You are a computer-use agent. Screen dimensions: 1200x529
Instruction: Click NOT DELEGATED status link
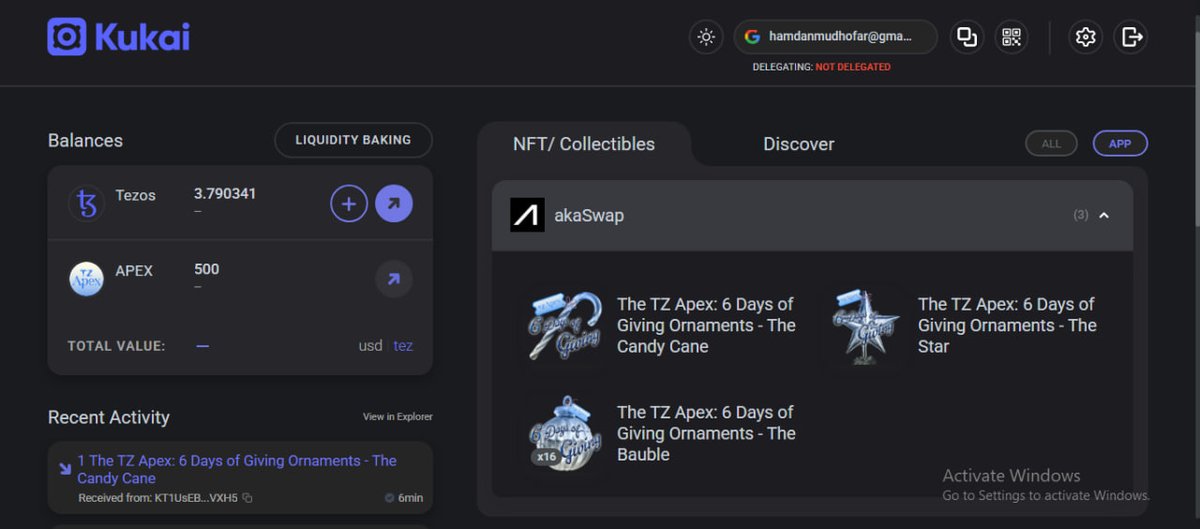(x=853, y=68)
